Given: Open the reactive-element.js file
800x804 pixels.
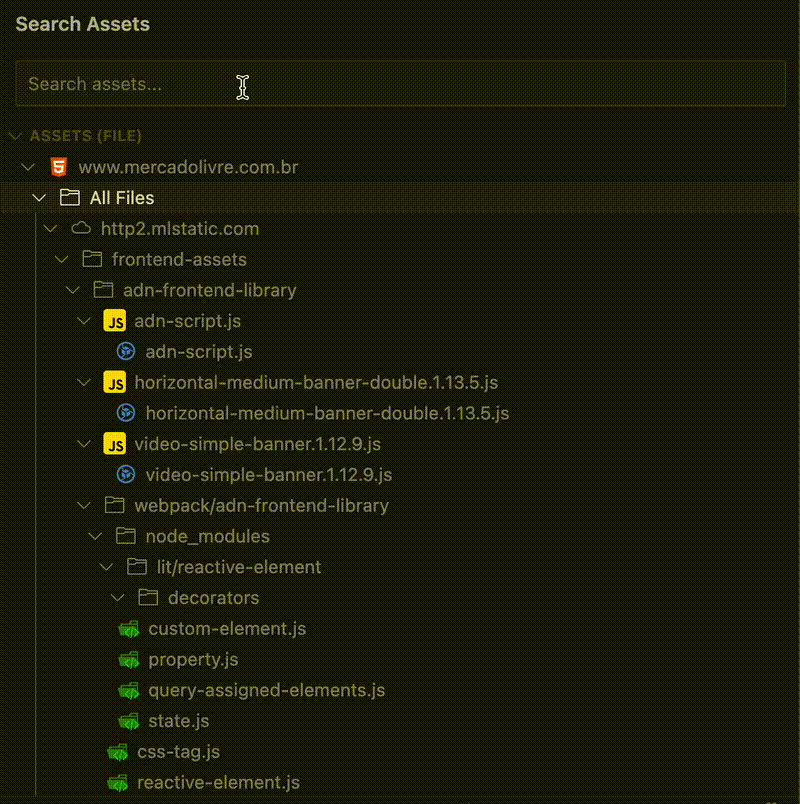Looking at the screenshot, I should click(x=218, y=782).
